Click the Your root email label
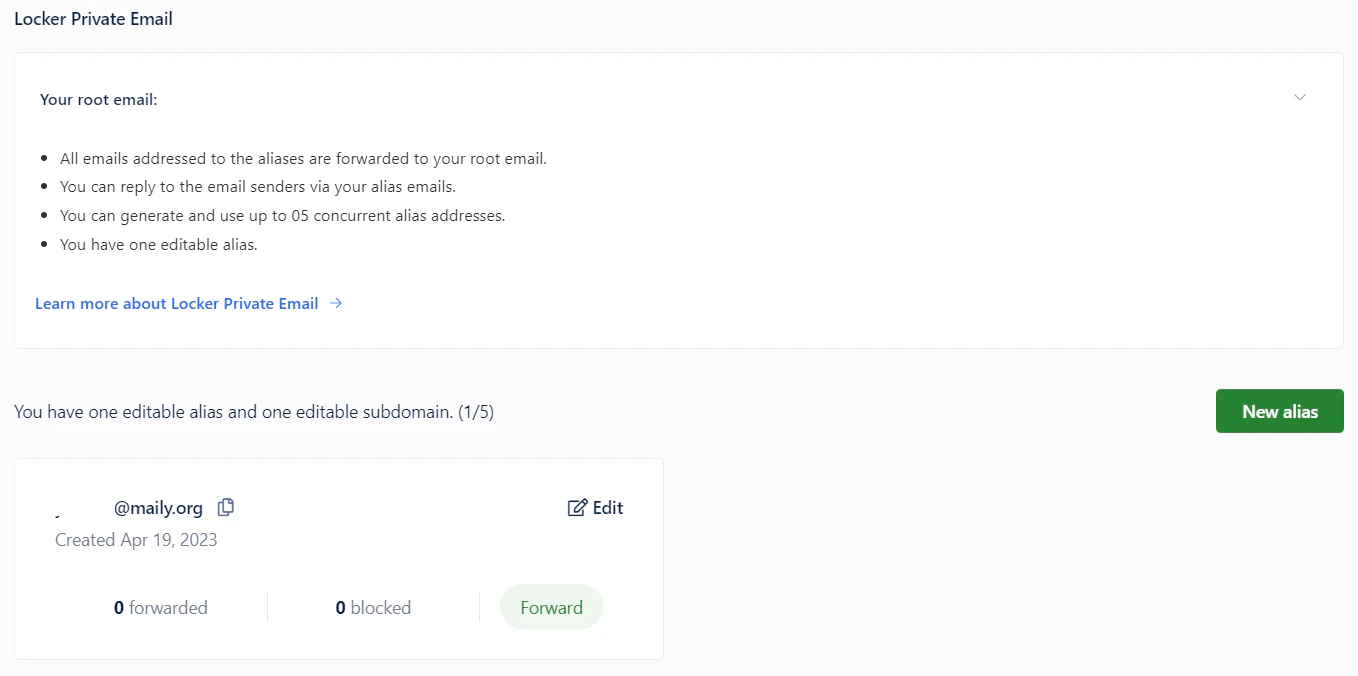This screenshot has width=1358, height=676. pyautogui.click(x=98, y=99)
